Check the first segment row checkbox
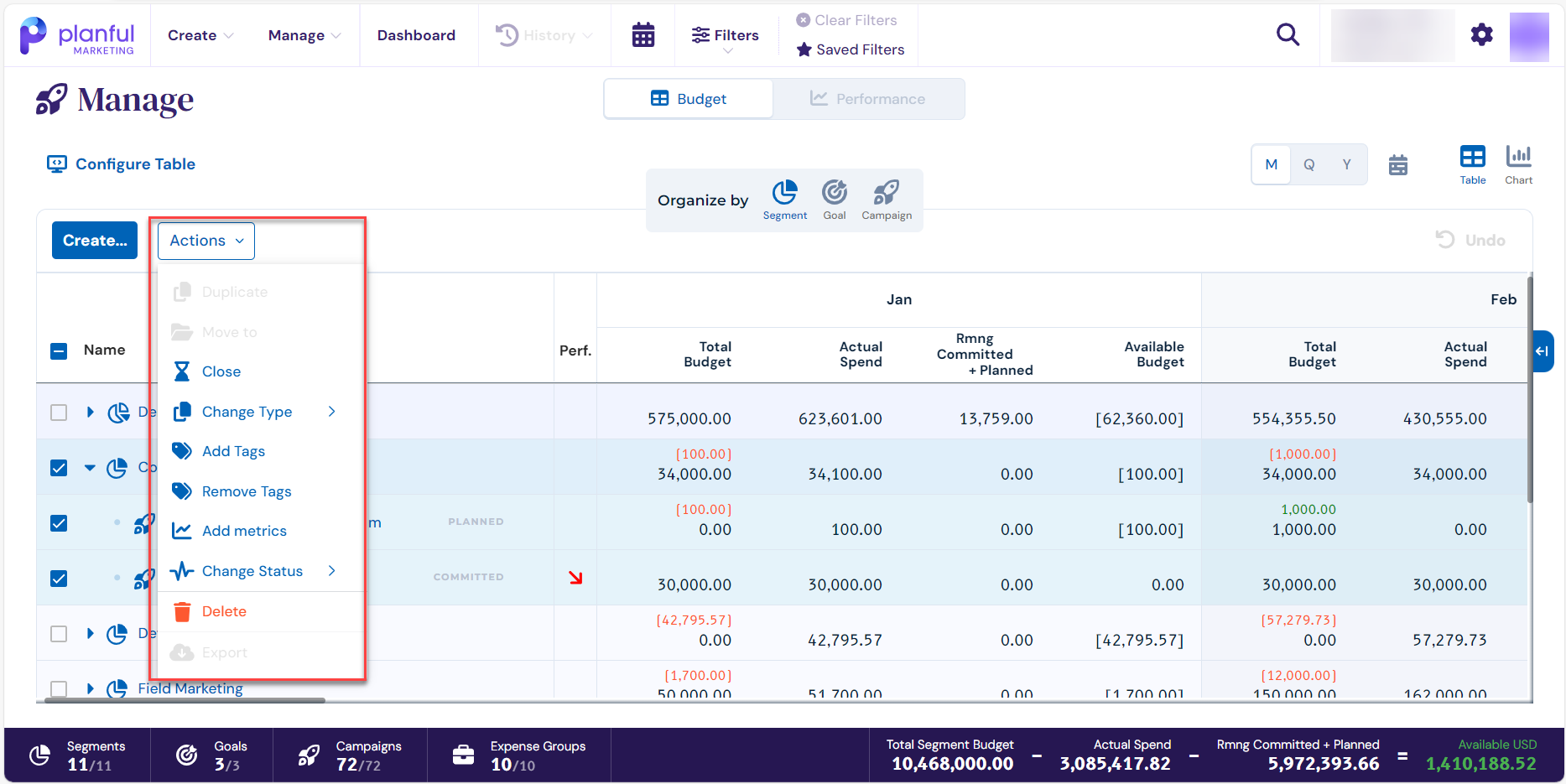Image resolution: width=1566 pixels, height=784 pixels. pos(59,413)
